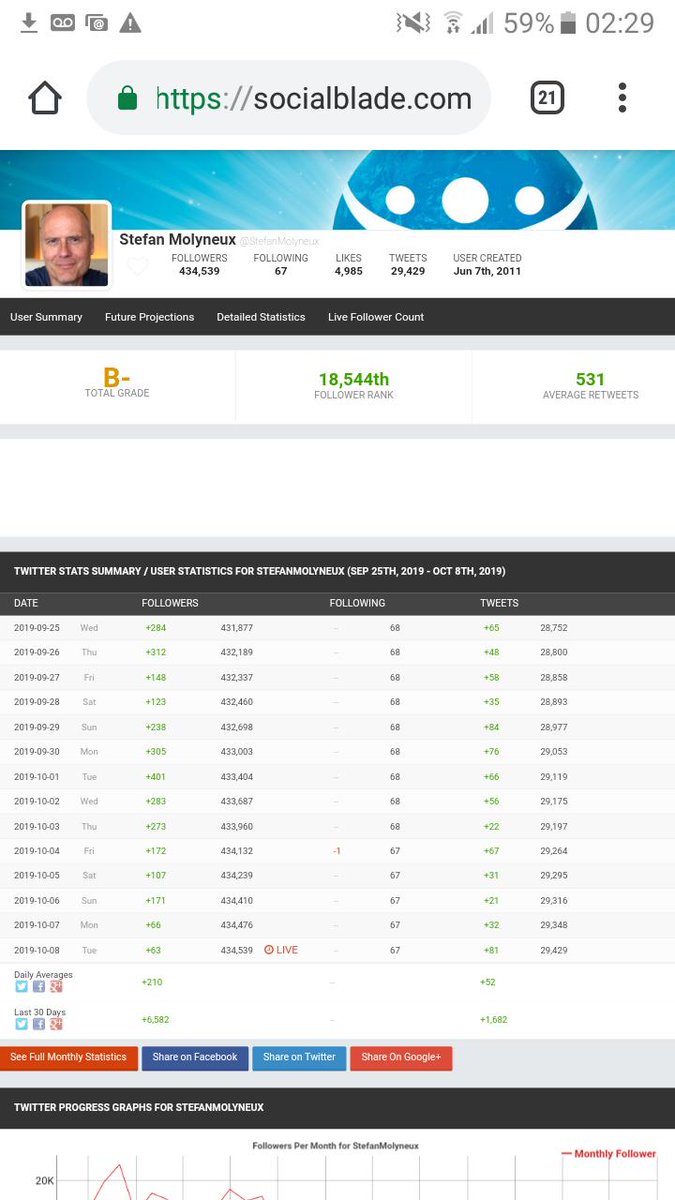Tap the download notification icon in status bar
The image size is (675, 1200).
tap(29, 22)
